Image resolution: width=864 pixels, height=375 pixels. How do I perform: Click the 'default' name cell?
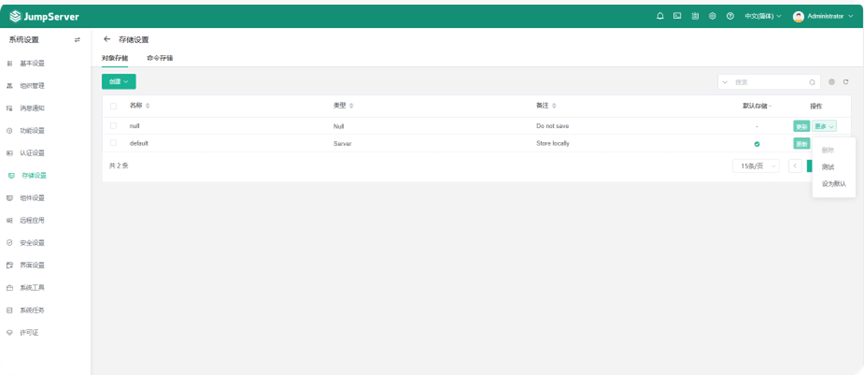click(139, 143)
